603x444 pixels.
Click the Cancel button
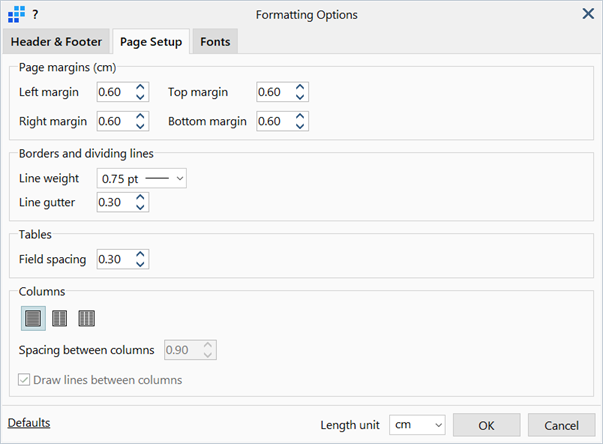[x=561, y=425]
